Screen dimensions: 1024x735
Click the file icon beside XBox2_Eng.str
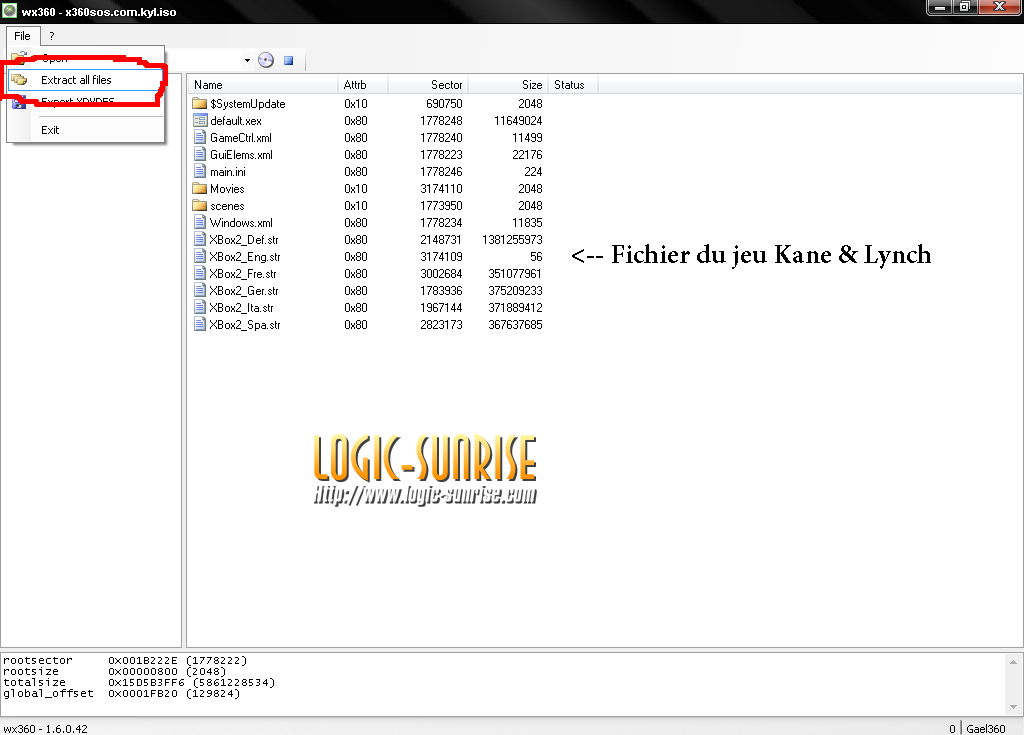[x=200, y=256]
